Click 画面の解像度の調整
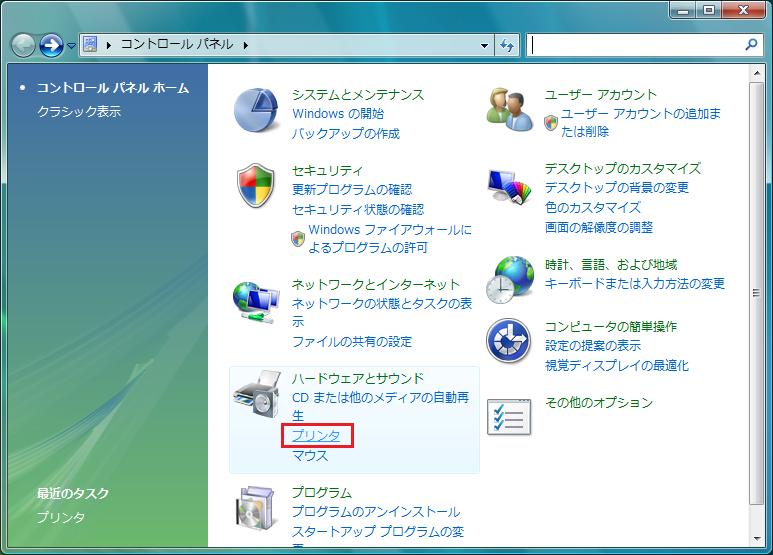 click(x=599, y=227)
